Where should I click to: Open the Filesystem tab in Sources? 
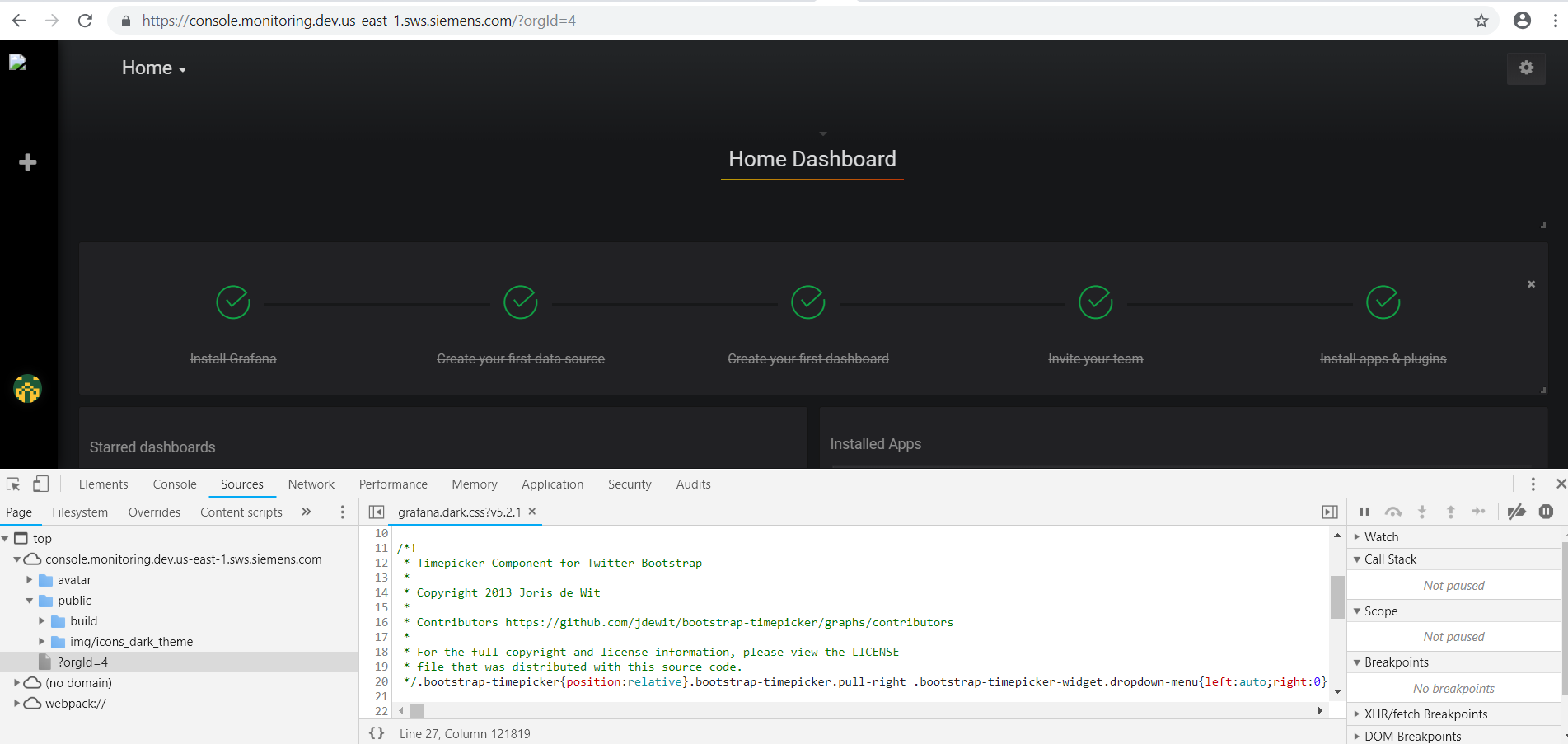80,512
